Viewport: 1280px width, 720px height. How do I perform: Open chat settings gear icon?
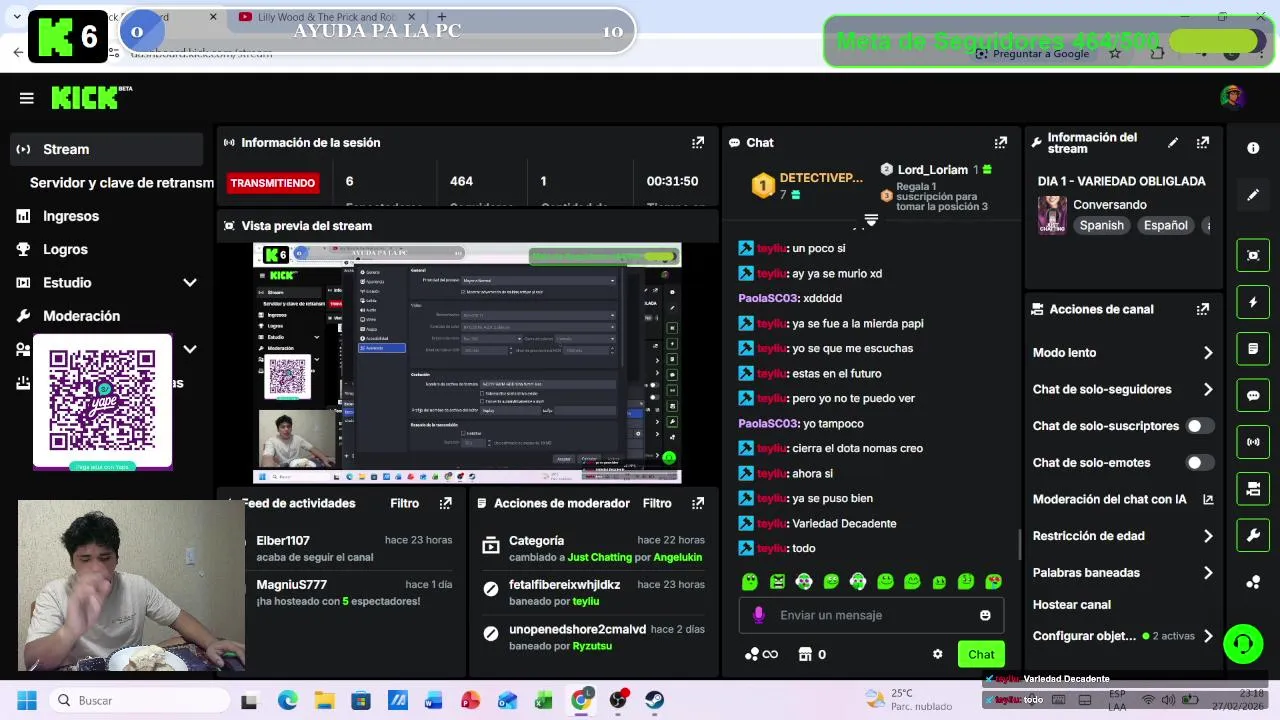[x=937, y=654]
